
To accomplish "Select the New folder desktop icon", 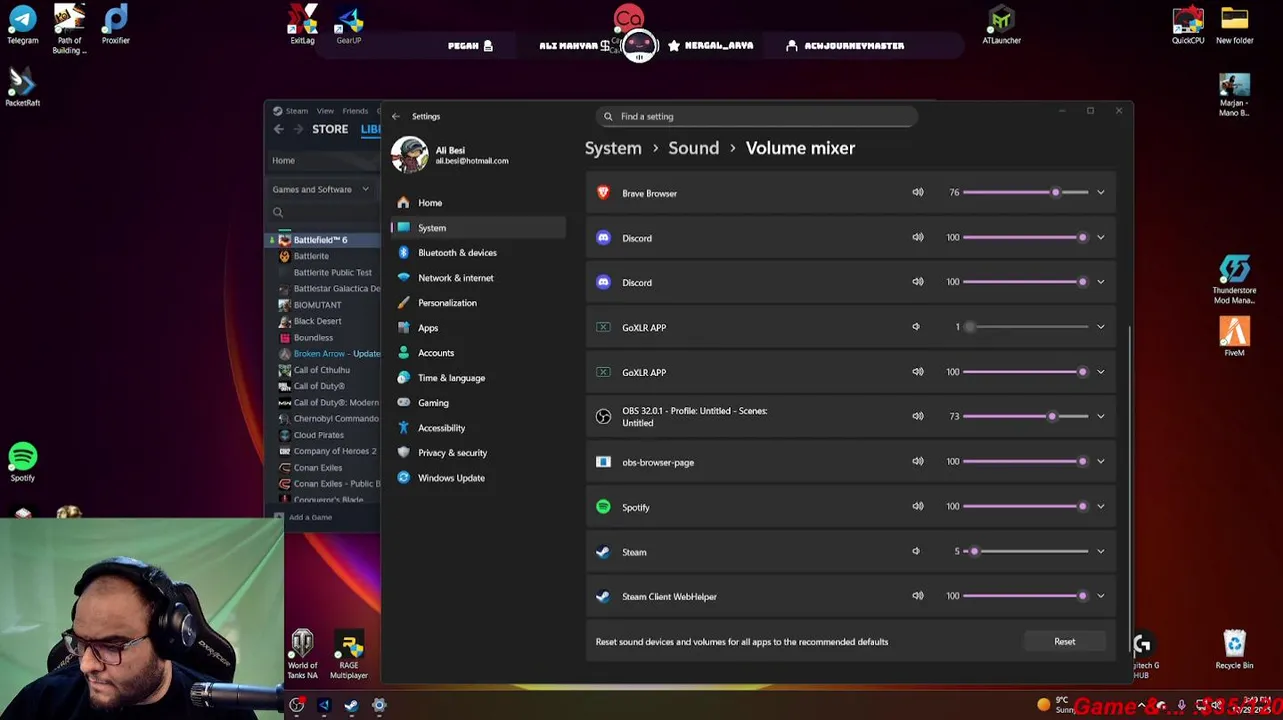I will pyautogui.click(x=1234, y=24).
